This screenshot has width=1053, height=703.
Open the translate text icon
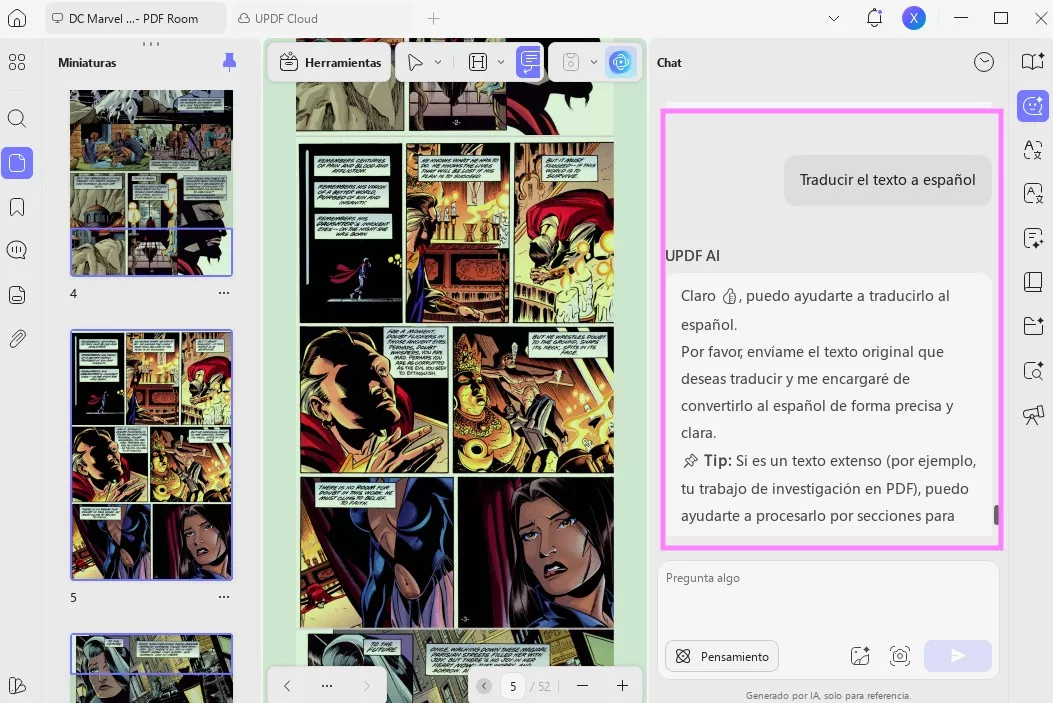[1033, 149]
